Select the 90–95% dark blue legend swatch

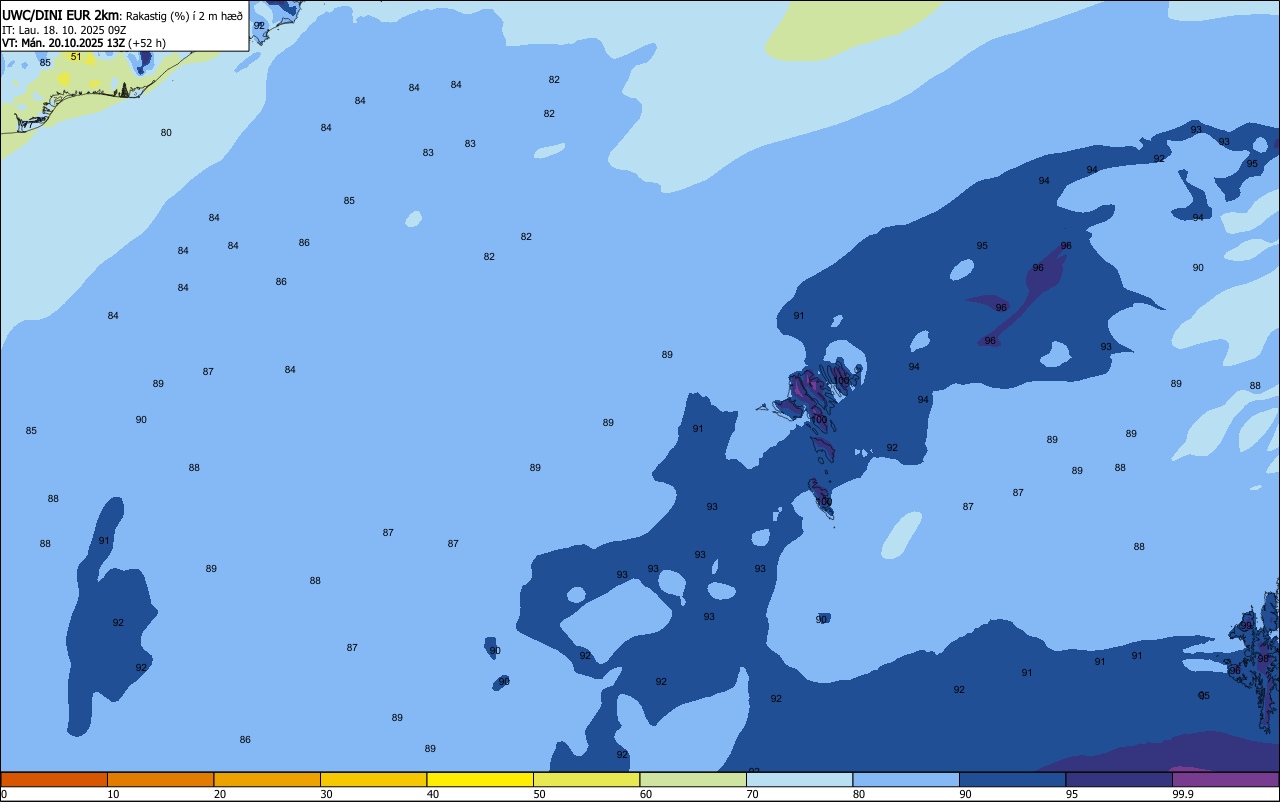(x=1012, y=779)
